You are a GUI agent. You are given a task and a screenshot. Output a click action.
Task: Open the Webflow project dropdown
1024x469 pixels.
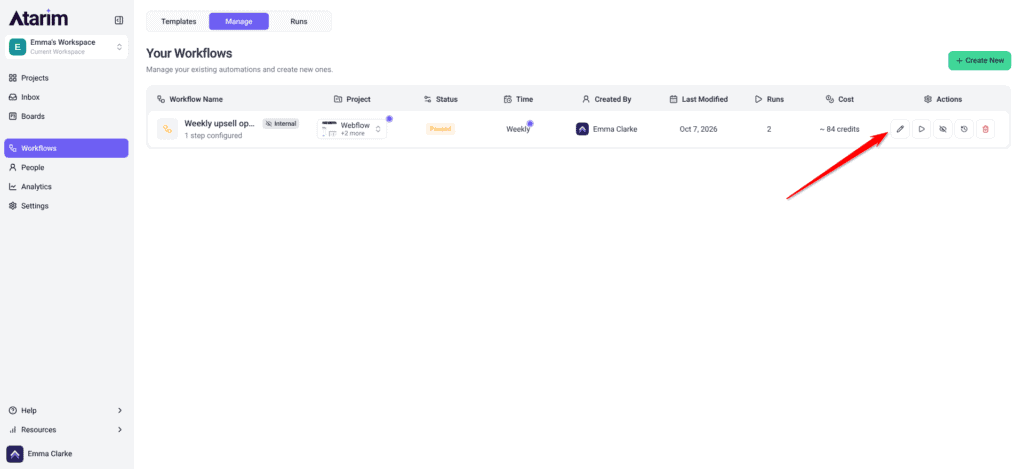[x=351, y=129]
